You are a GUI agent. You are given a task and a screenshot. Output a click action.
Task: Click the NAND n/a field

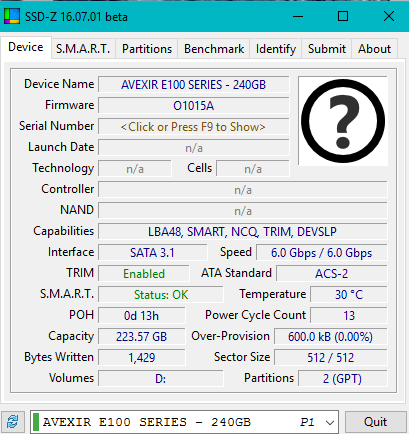coord(243,211)
